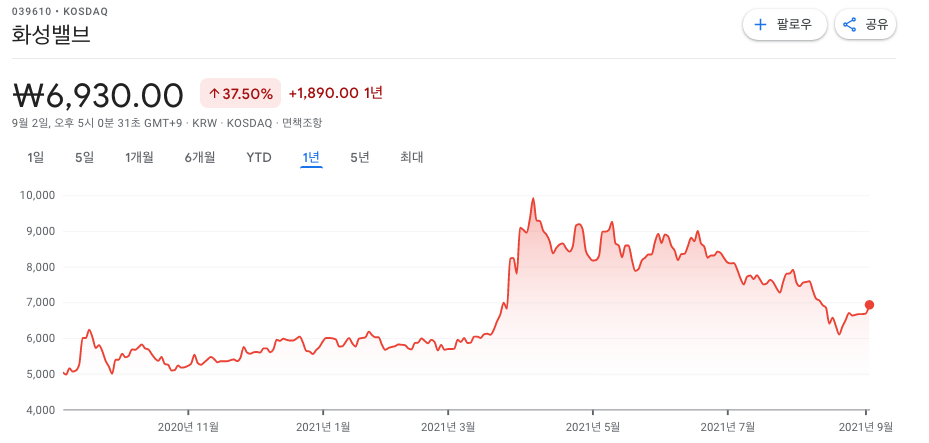Screen dimensions: 929x443
Task: Click the 039610 · KOSDAQ ticker label
Action: coord(59,11)
